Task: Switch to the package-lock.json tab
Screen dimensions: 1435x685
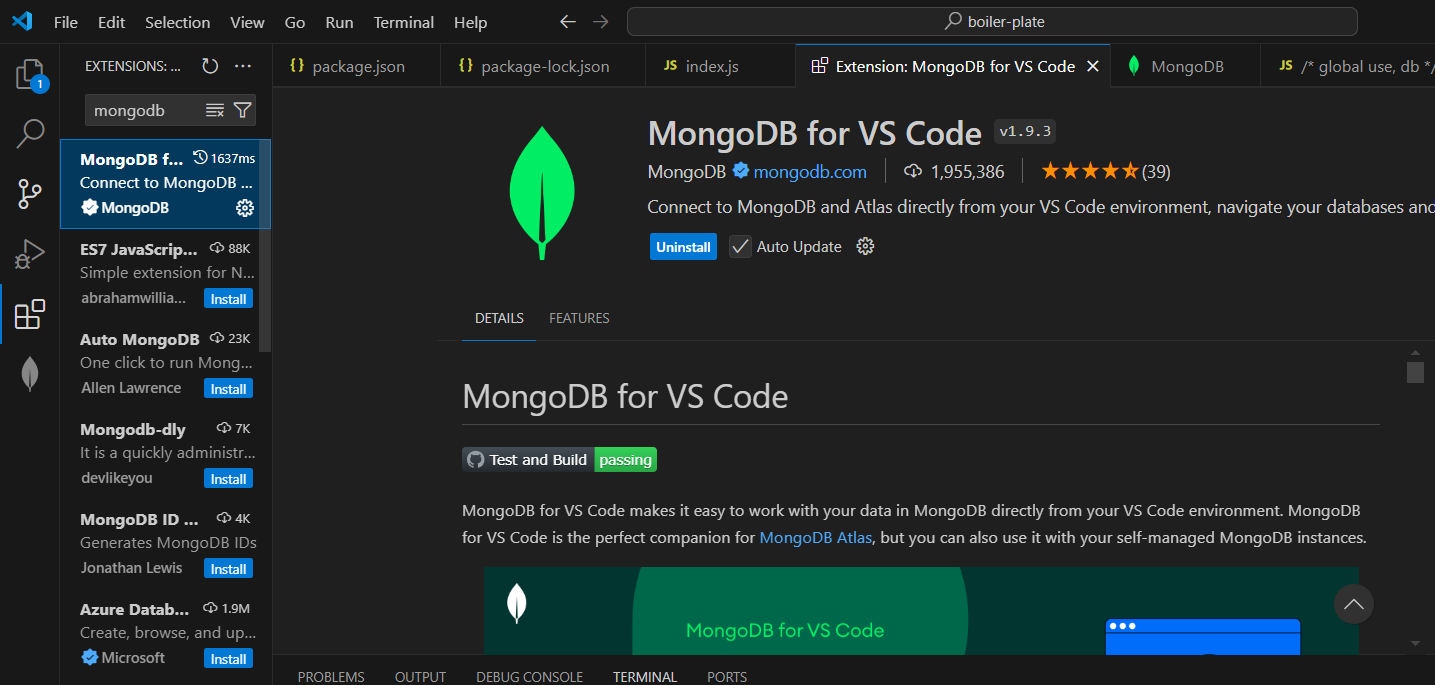Action: pyautogui.click(x=542, y=66)
